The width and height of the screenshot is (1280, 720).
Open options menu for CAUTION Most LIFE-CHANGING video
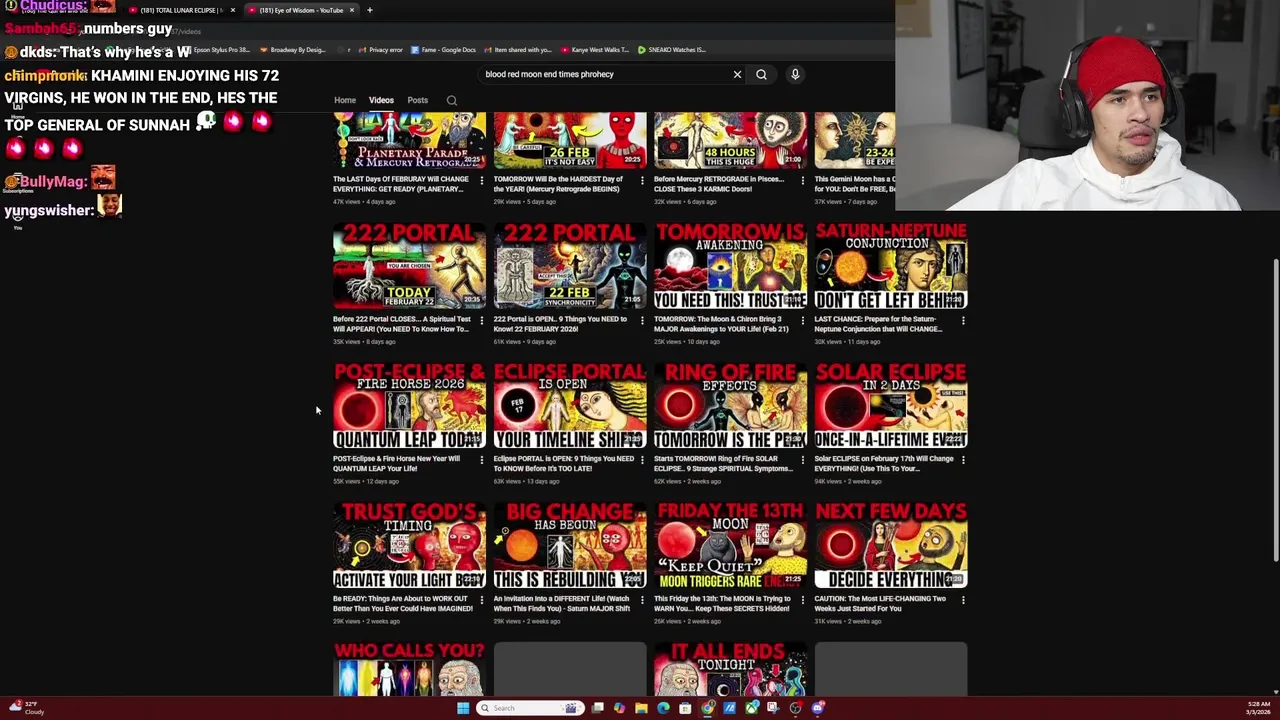click(x=963, y=601)
